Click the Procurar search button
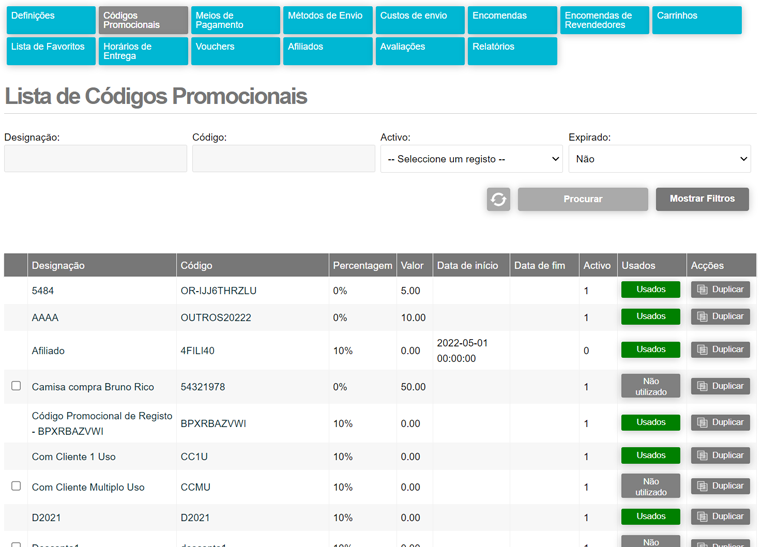Screen dimensions: 763x547 pyautogui.click(x=582, y=199)
